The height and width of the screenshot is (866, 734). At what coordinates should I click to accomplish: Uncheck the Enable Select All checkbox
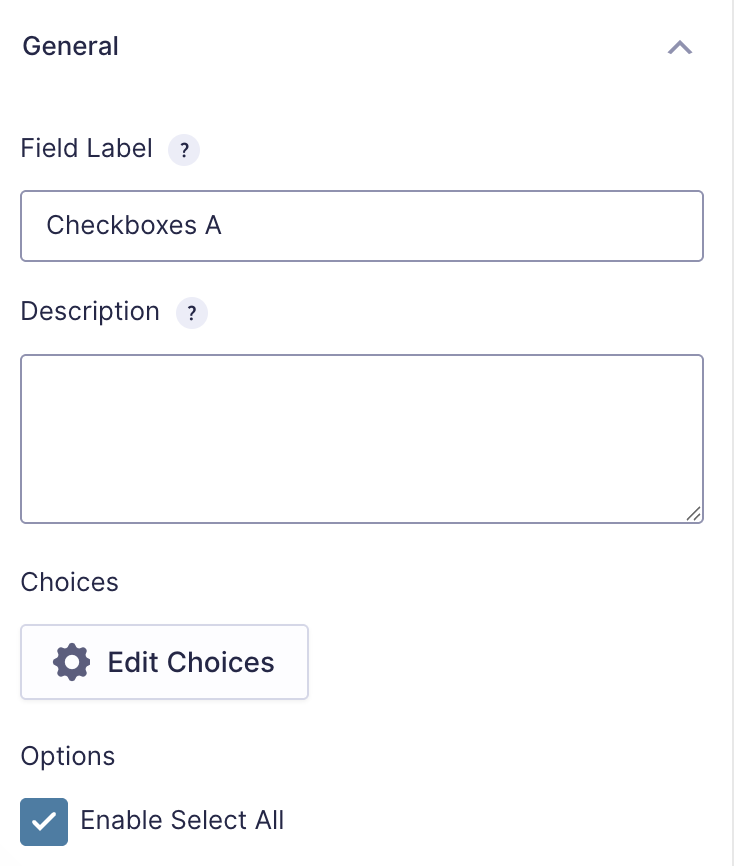(x=44, y=821)
